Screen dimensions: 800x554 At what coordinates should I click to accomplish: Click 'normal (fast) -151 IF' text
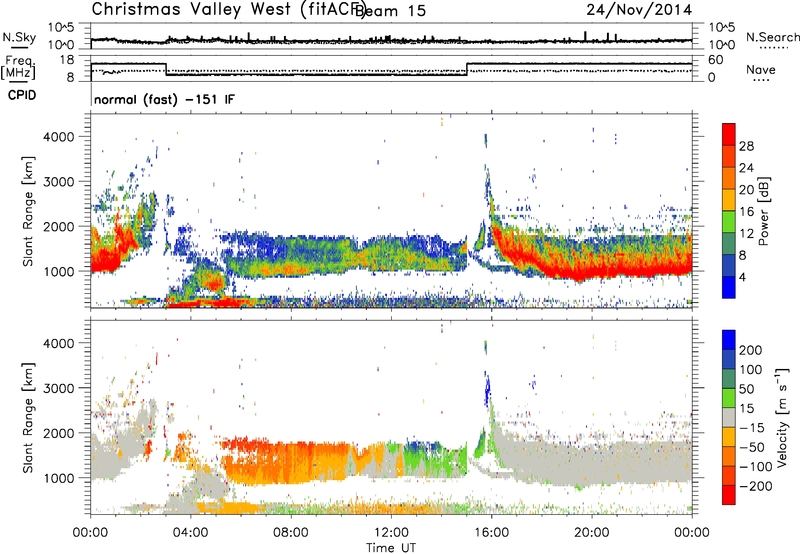point(164,99)
